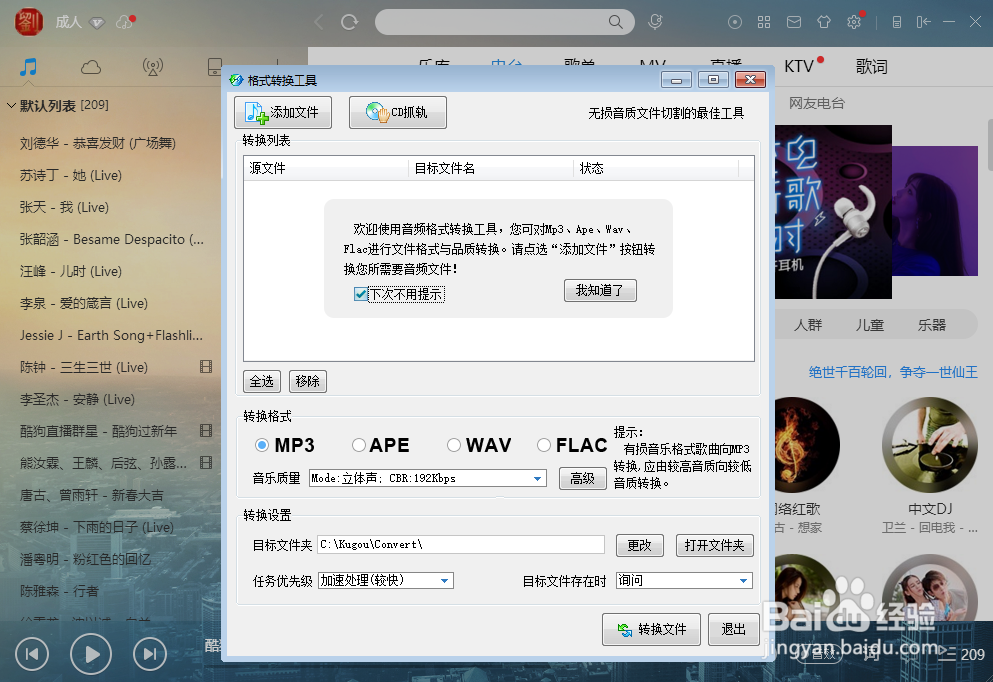The height and width of the screenshot is (682, 993).
Task: Click the Play button
Action: 91,654
